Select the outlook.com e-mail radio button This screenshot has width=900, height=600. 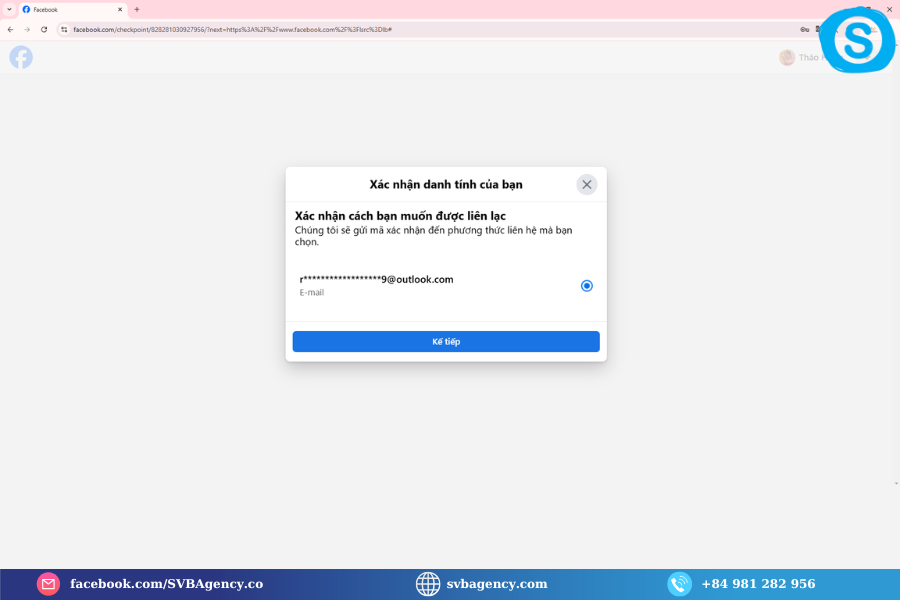[587, 285]
